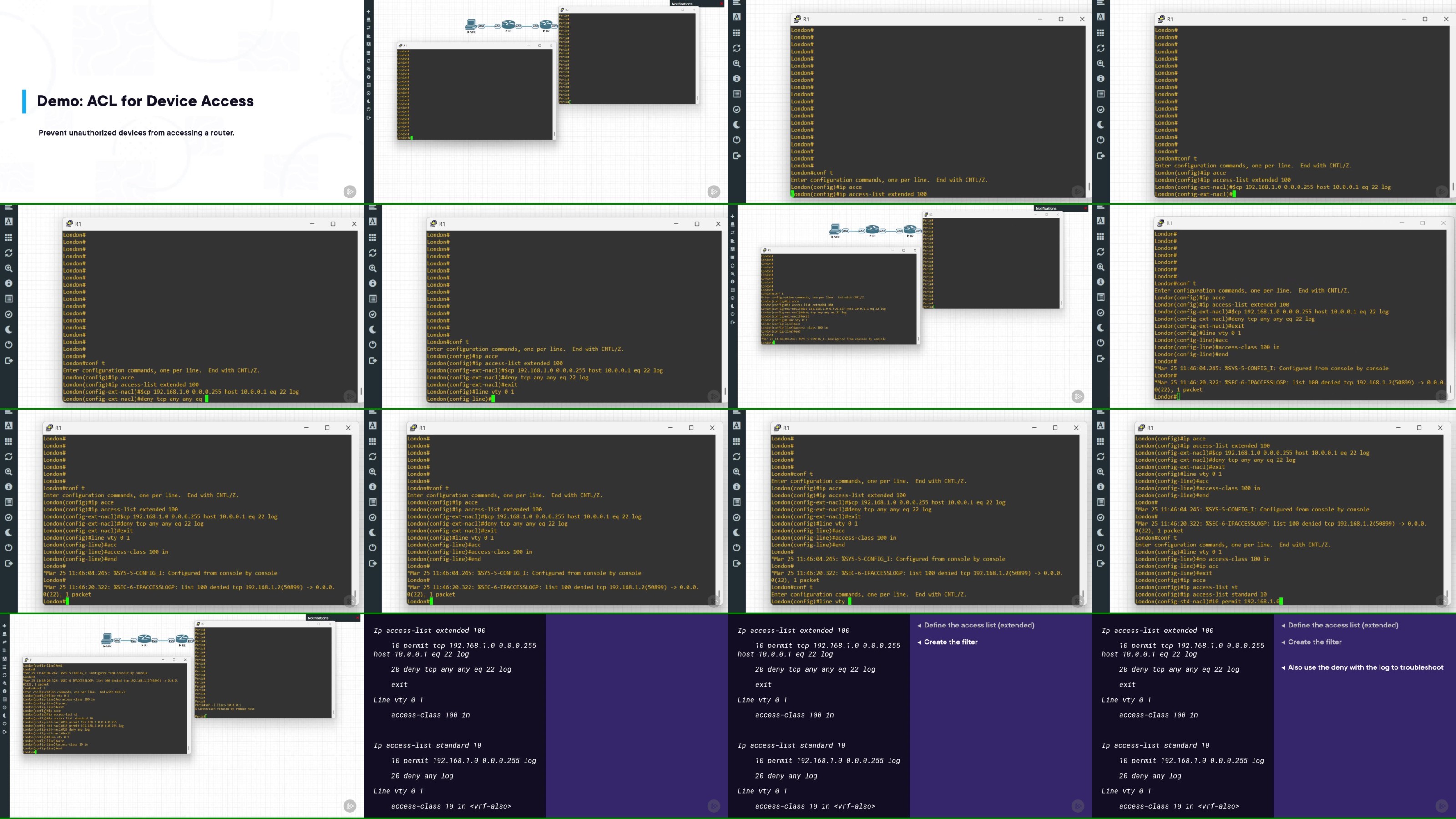Click the 'Demo: ACL for Device Access' title
This screenshot has width=1456, height=819.
[145, 101]
